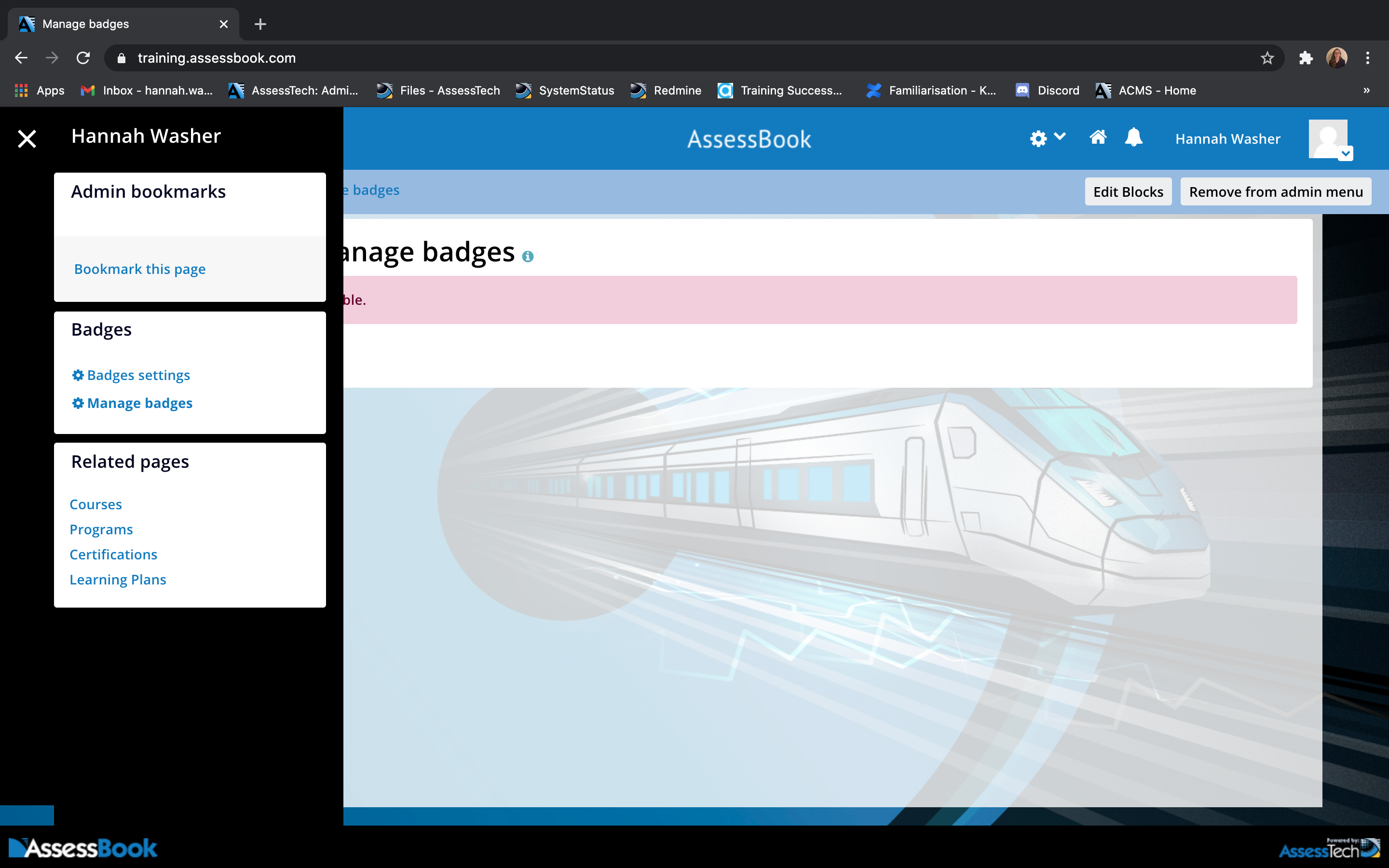Open the site administration gear menu

[x=1047, y=138]
